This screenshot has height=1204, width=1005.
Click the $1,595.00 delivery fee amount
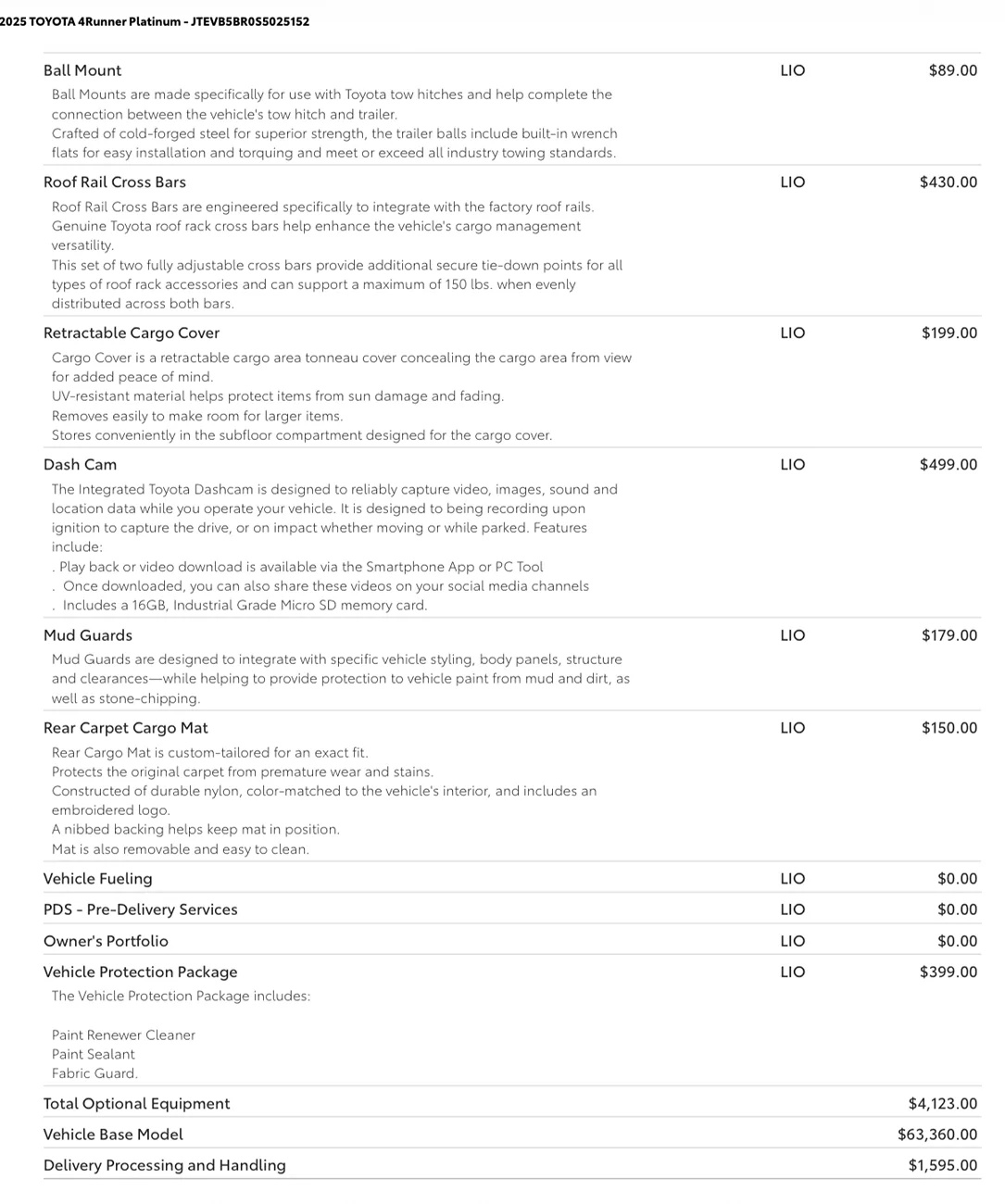click(x=943, y=1165)
